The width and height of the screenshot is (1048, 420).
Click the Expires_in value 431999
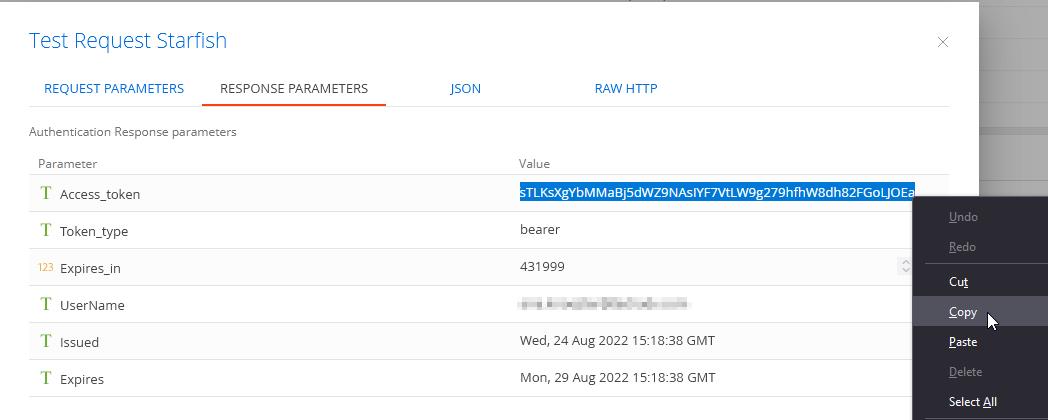(x=542, y=266)
